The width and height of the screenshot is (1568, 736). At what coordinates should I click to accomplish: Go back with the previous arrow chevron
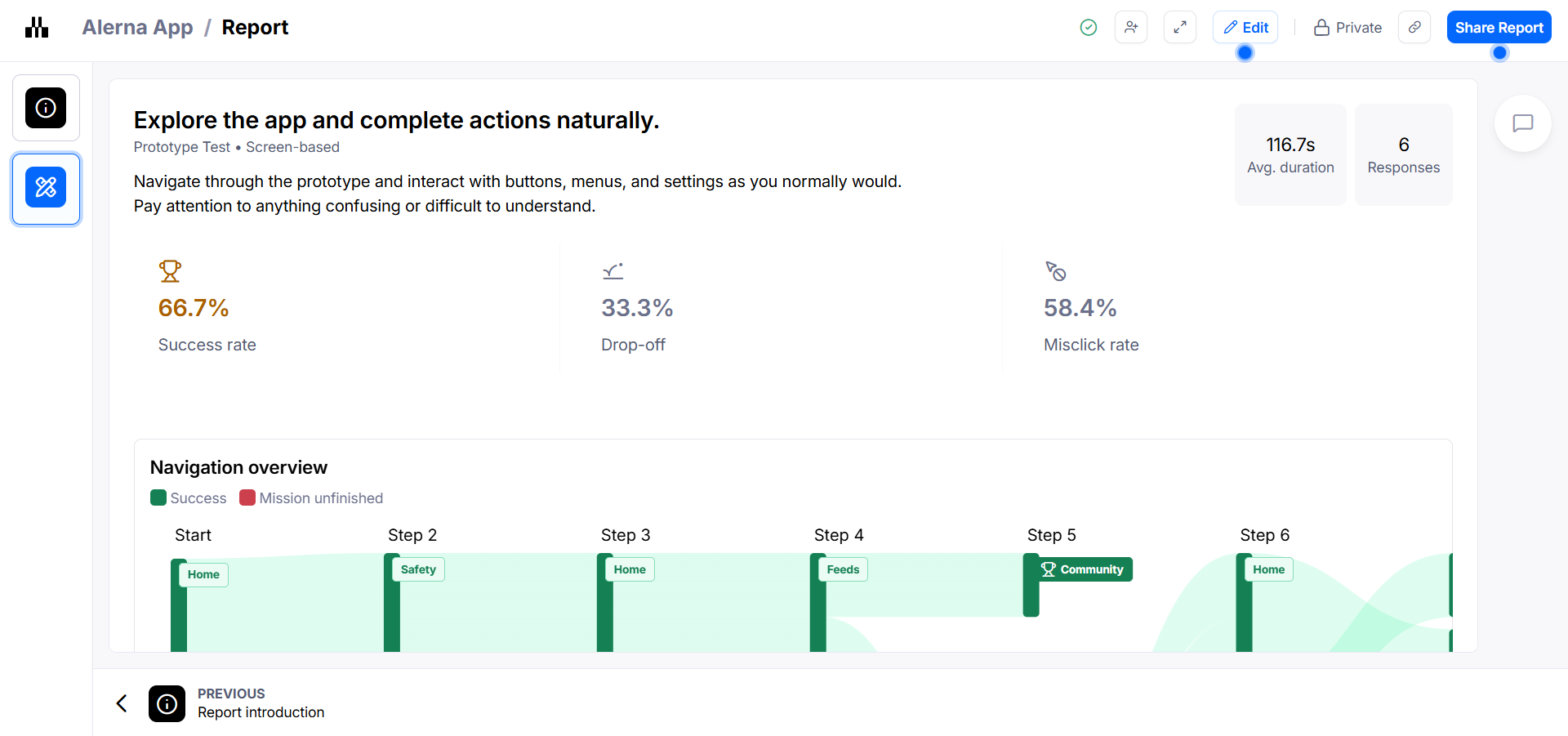pyautogui.click(x=122, y=703)
